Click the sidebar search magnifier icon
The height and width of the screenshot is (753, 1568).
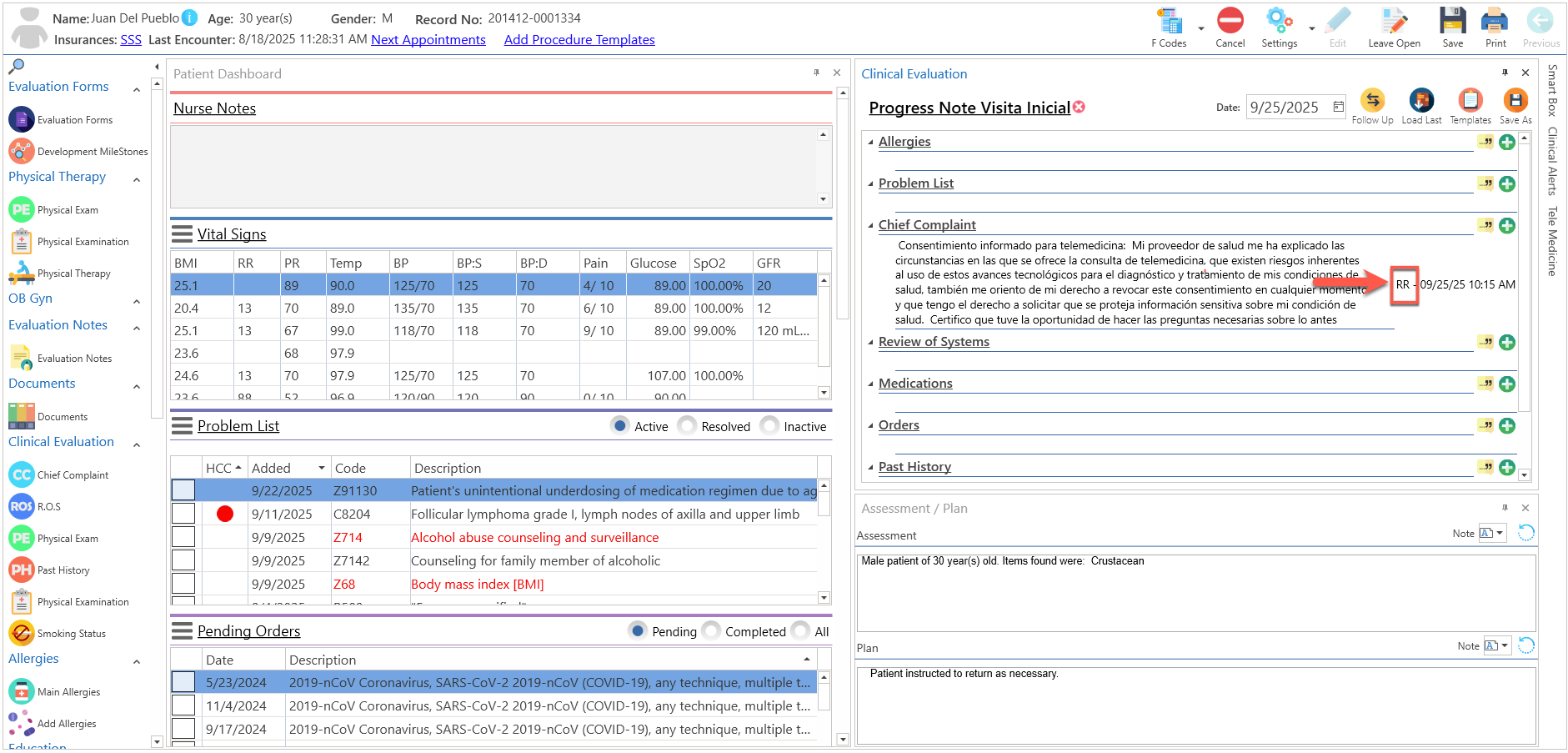[x=16, y=66]
